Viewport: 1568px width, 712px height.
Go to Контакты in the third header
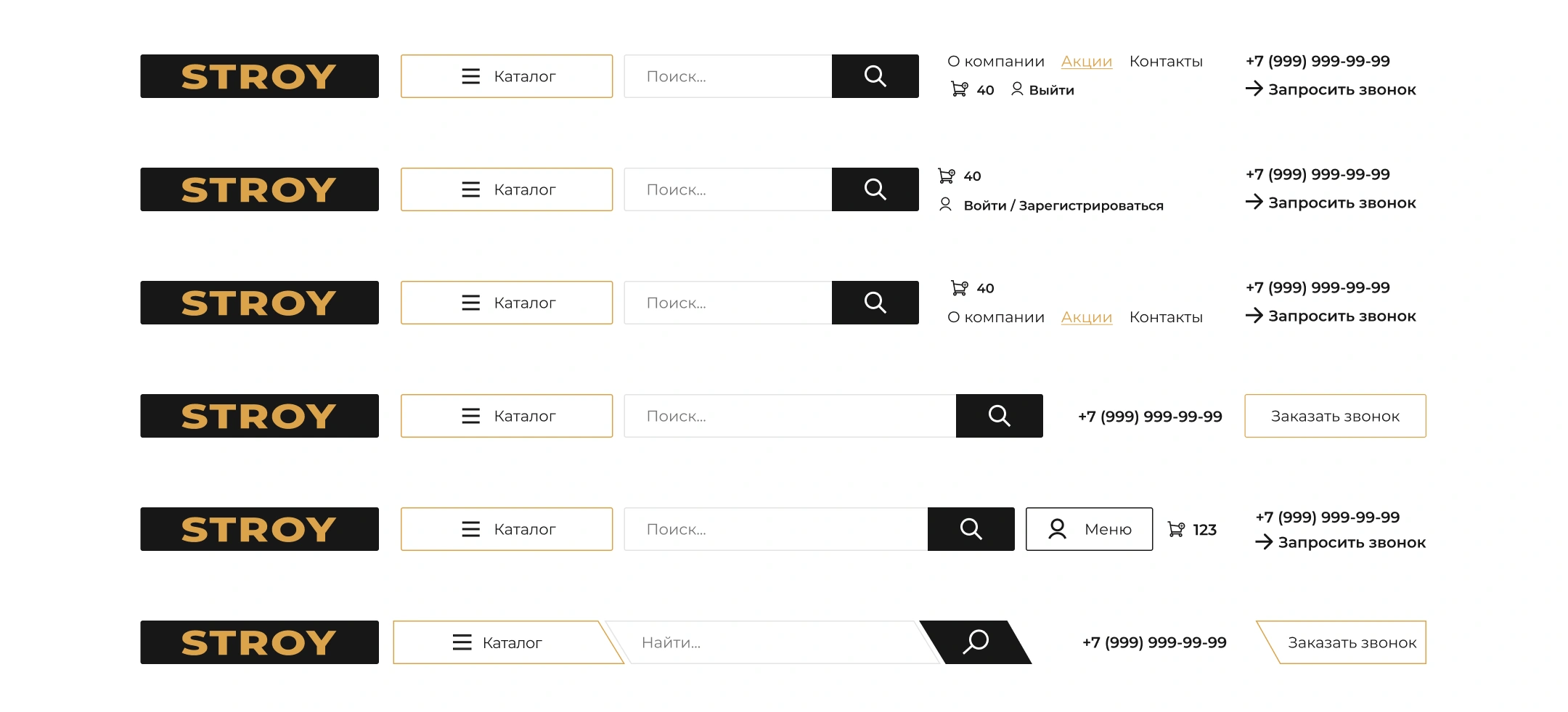click(1166, 317)
